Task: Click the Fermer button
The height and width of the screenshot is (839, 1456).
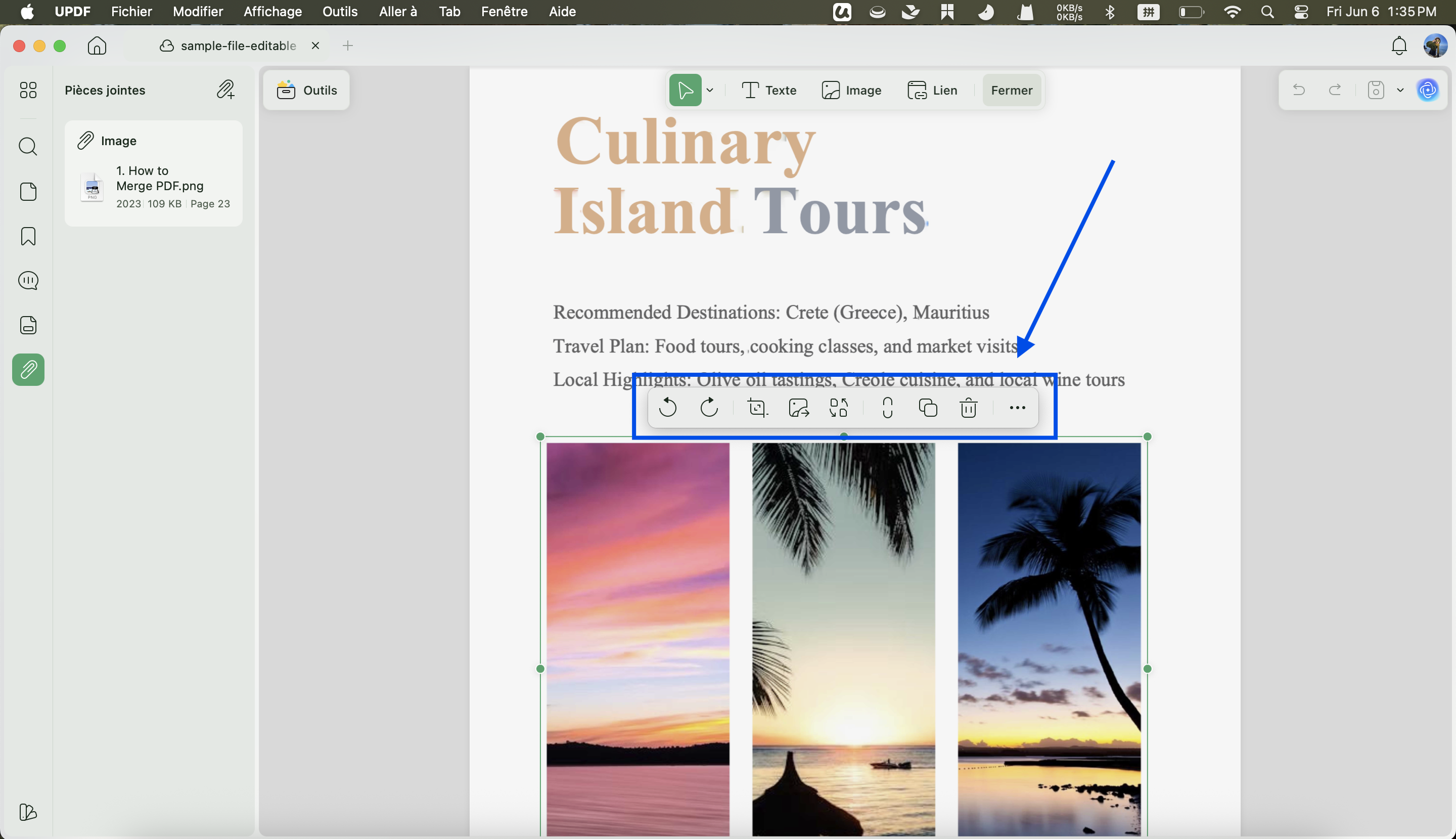Action: [1012, 90]
